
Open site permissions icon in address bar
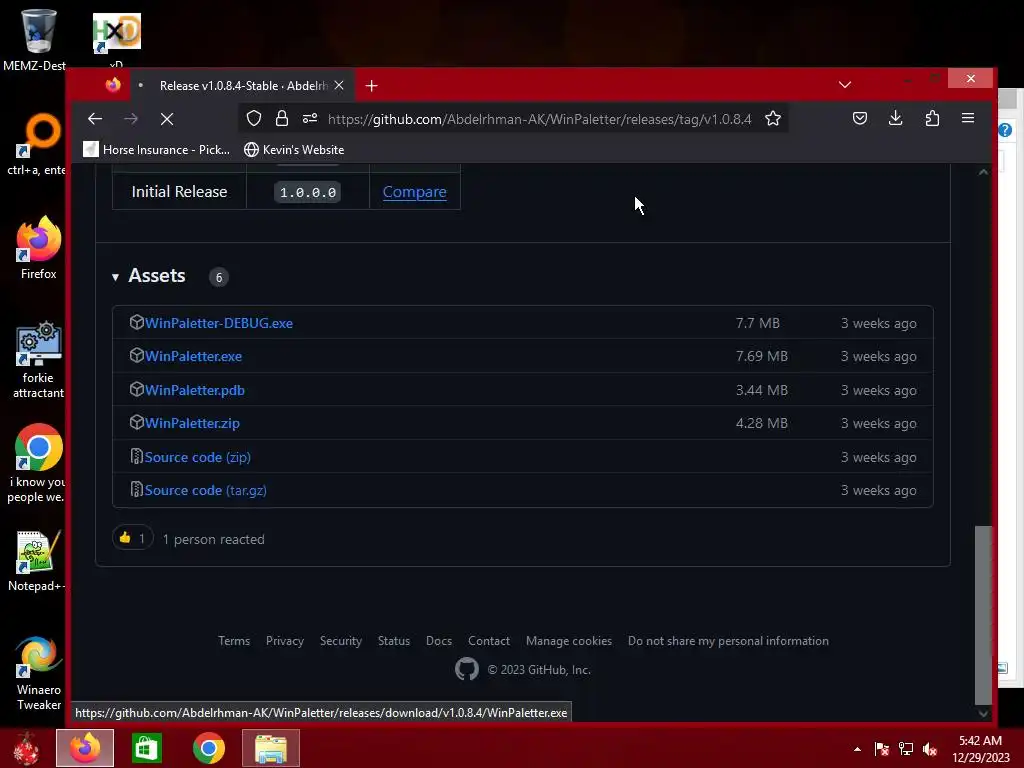coord(310,118)
